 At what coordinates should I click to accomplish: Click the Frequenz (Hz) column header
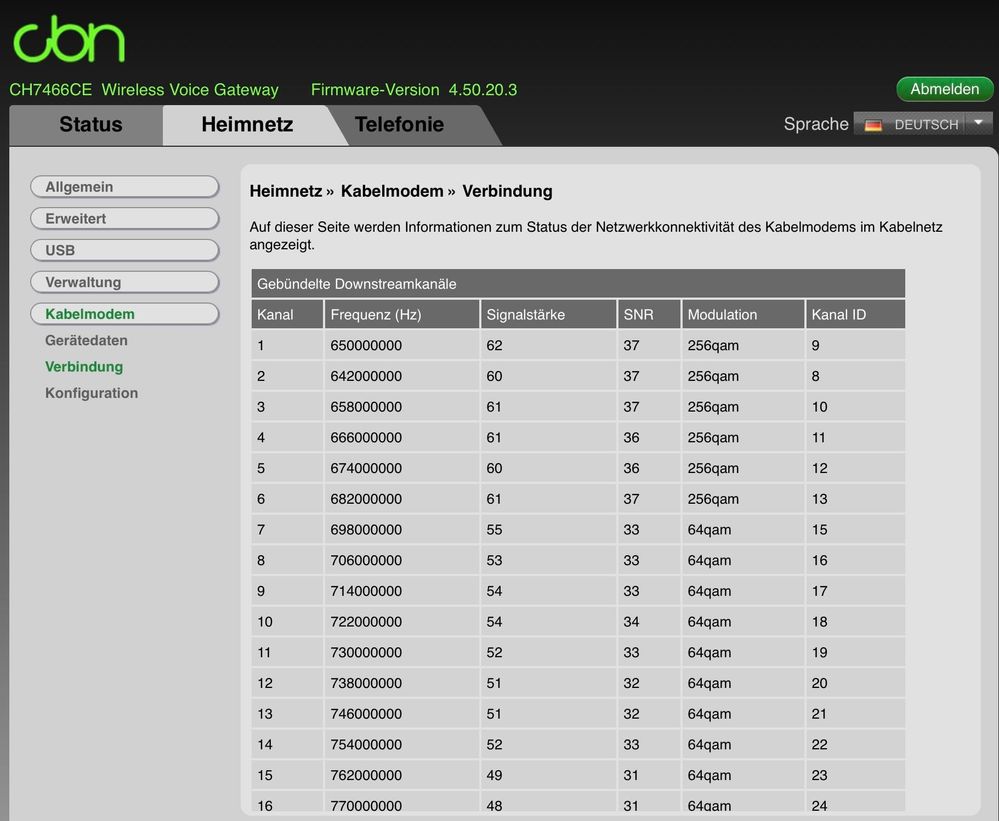401,314
